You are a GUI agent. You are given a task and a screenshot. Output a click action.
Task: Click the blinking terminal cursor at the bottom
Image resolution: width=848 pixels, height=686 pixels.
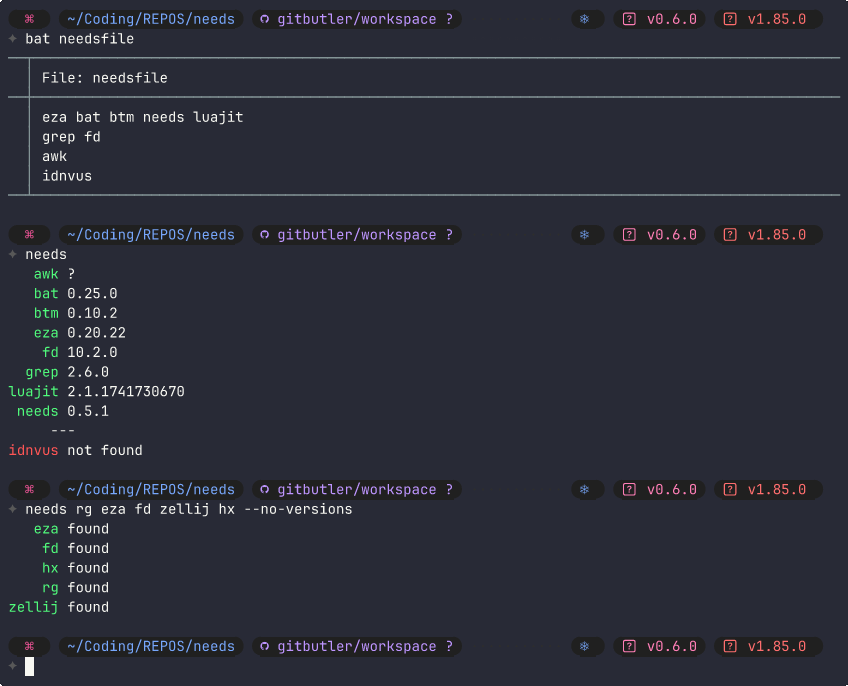[x=31, y=666]
